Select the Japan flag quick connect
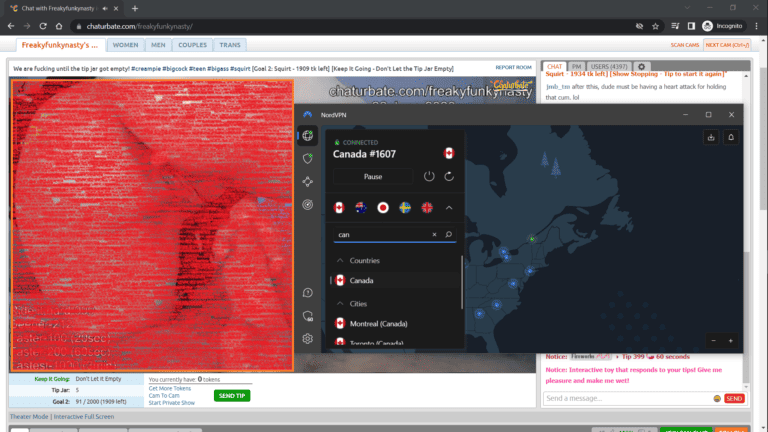Screen dimensions: 768x432 [384, 208]
